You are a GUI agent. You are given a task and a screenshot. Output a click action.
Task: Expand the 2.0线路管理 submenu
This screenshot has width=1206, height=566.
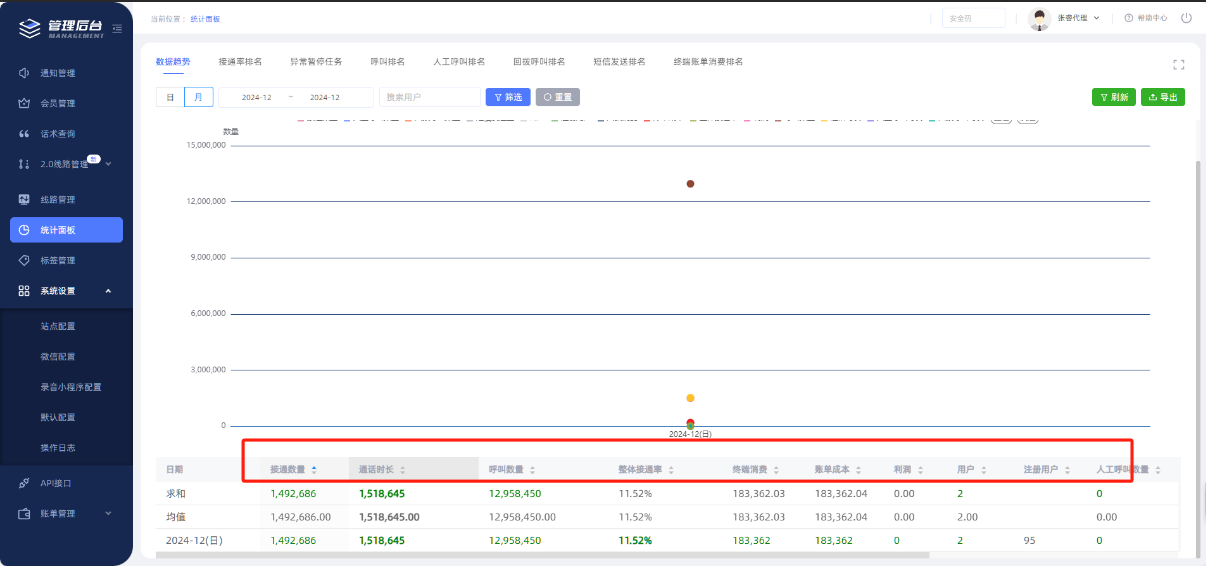108,164
